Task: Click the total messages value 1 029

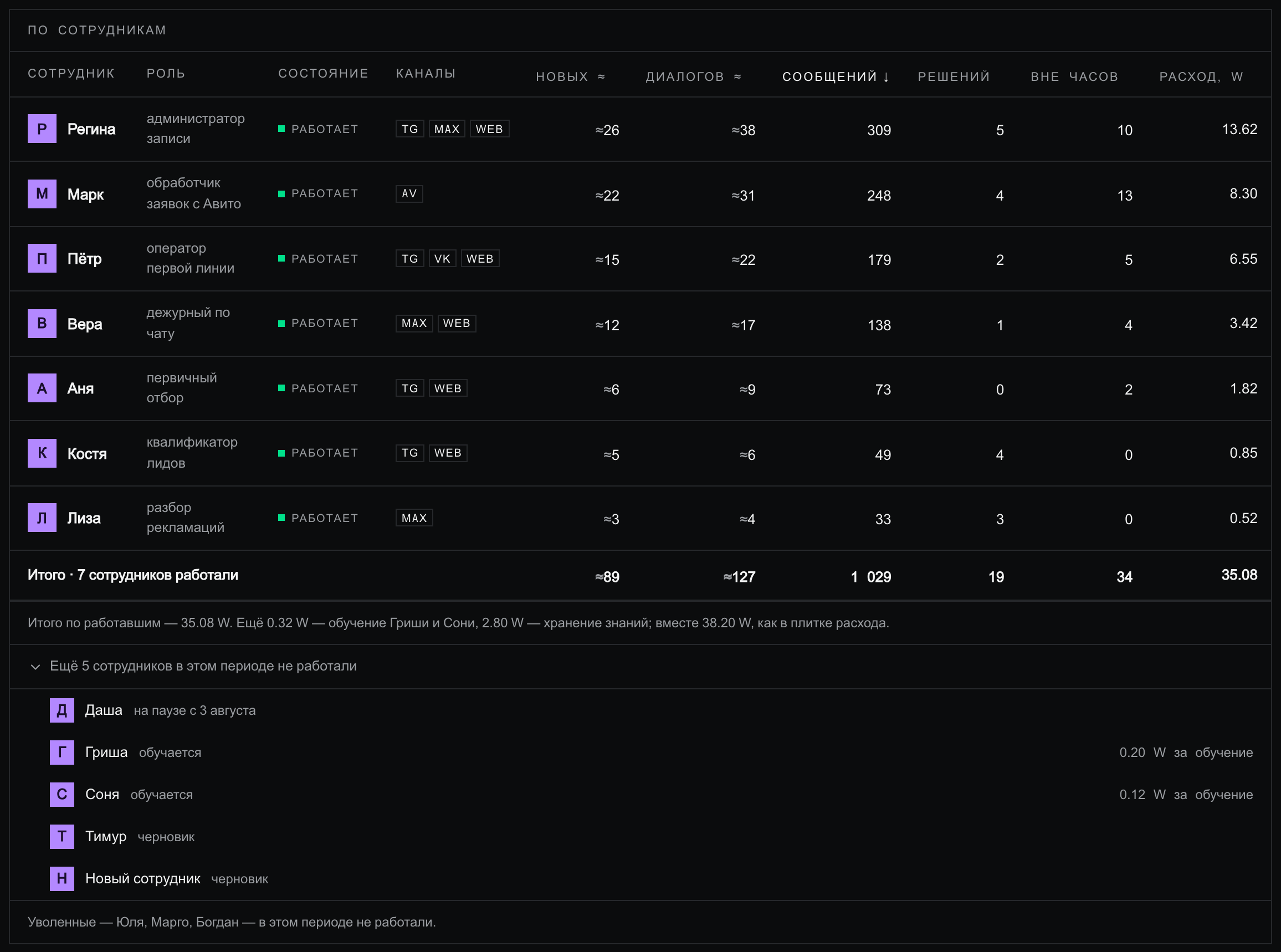Action: 870,577
